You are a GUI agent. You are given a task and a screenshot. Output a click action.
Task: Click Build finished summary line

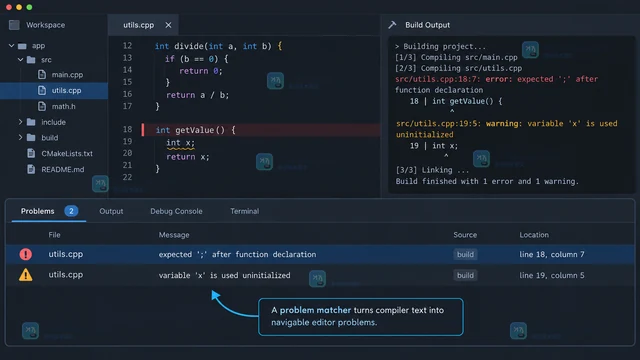tap(487, 181)
